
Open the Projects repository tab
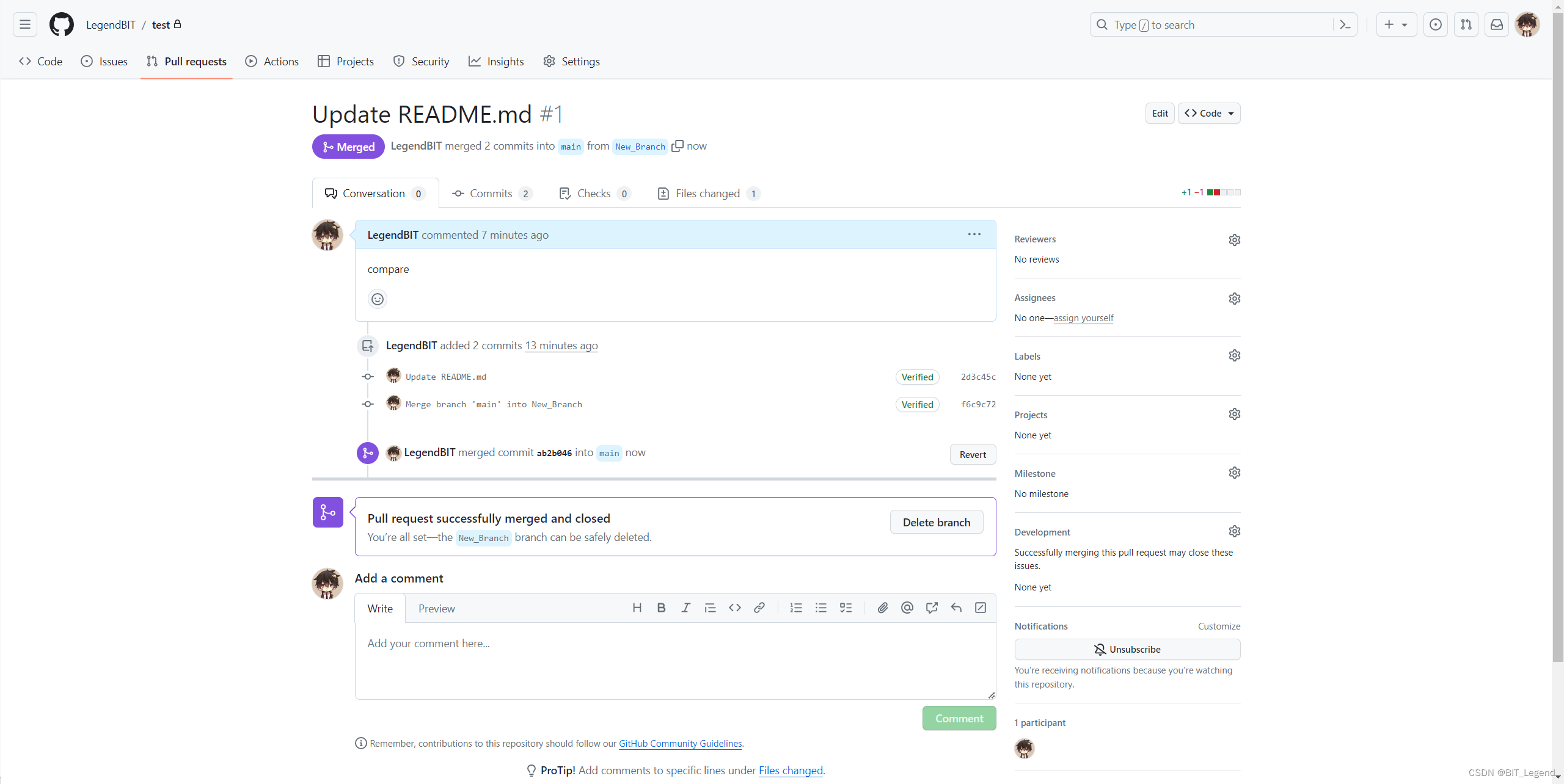pos(346,61)
